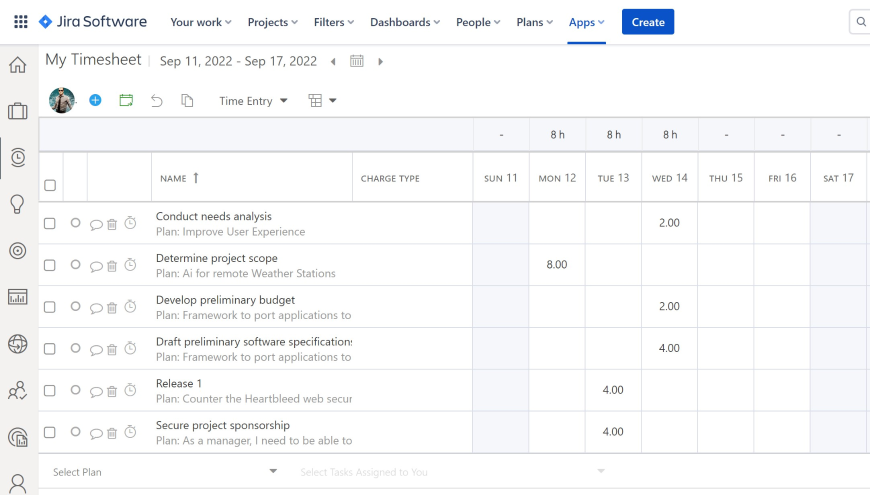Image resolution: width=870 pixels, height=495 pixels.
Task: Open the Dashboards menu
Action: (405, 22)
